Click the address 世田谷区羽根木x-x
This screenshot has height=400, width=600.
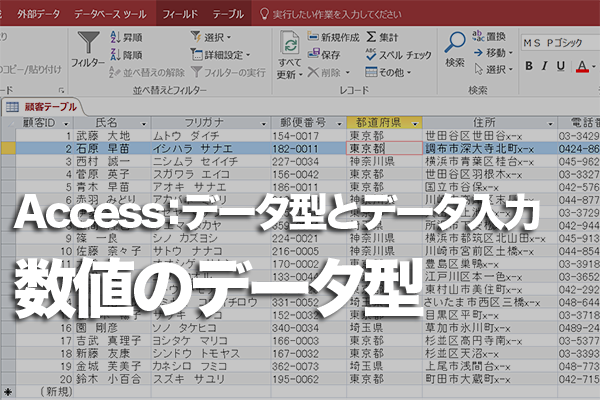tap(490, 175)
